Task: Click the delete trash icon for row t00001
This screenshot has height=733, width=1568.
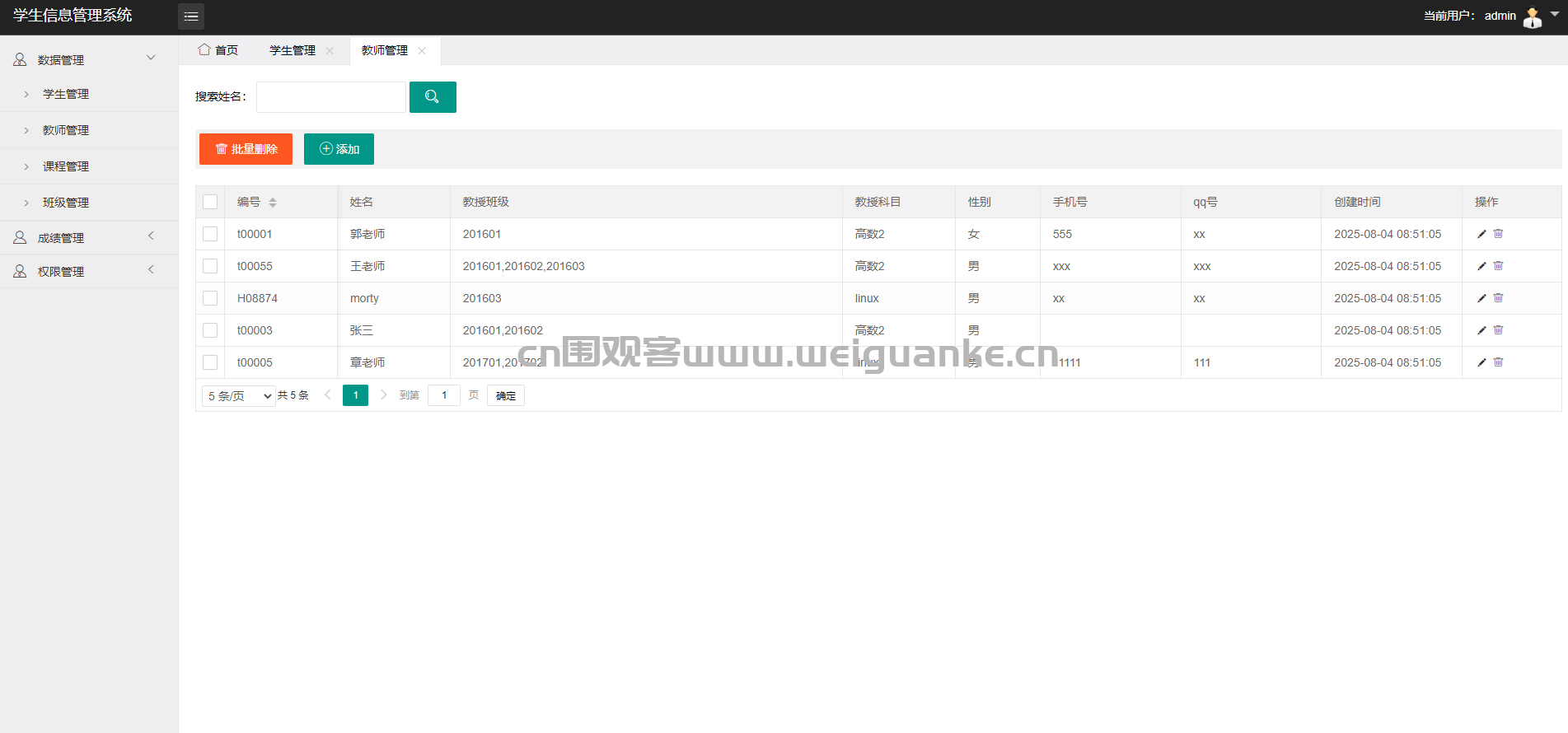Action: (x=1499, y=234)
